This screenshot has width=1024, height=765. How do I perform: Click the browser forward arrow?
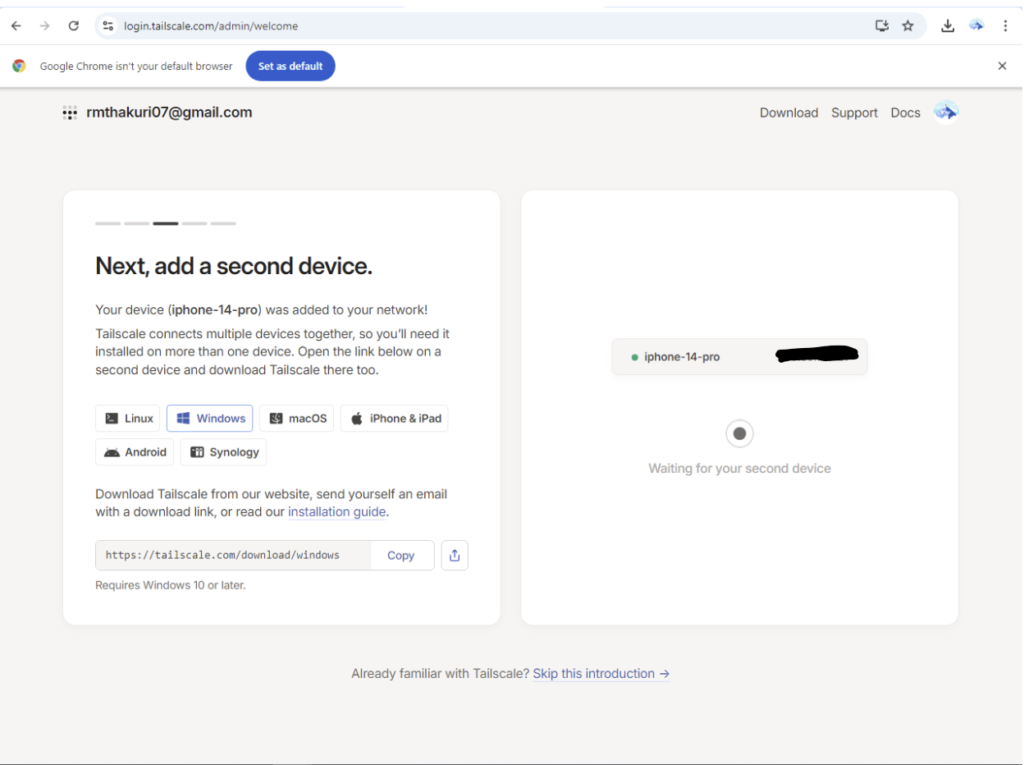(x=44, y=26)
